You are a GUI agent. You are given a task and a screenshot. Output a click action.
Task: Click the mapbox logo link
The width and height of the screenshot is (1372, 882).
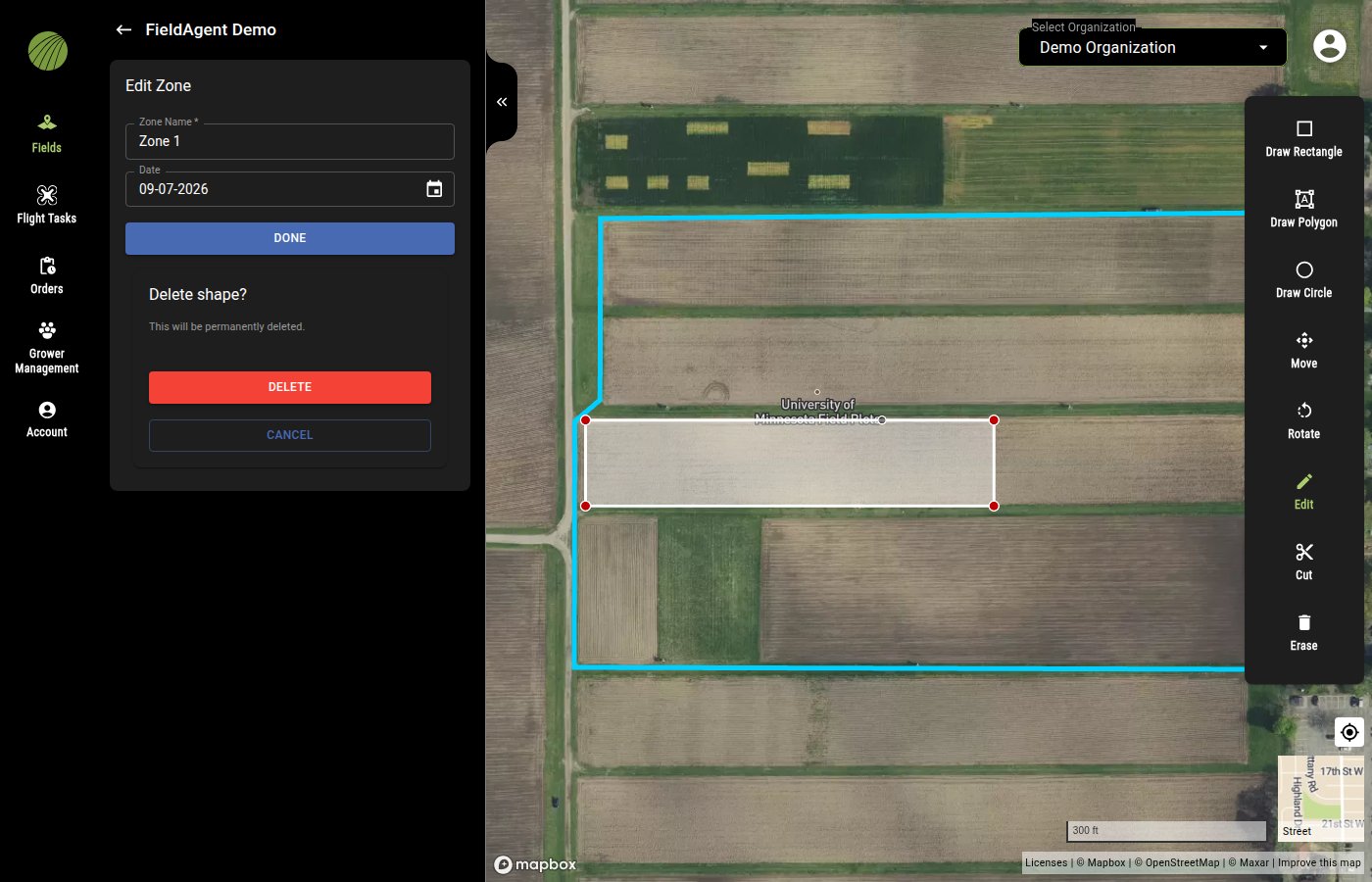535,864
